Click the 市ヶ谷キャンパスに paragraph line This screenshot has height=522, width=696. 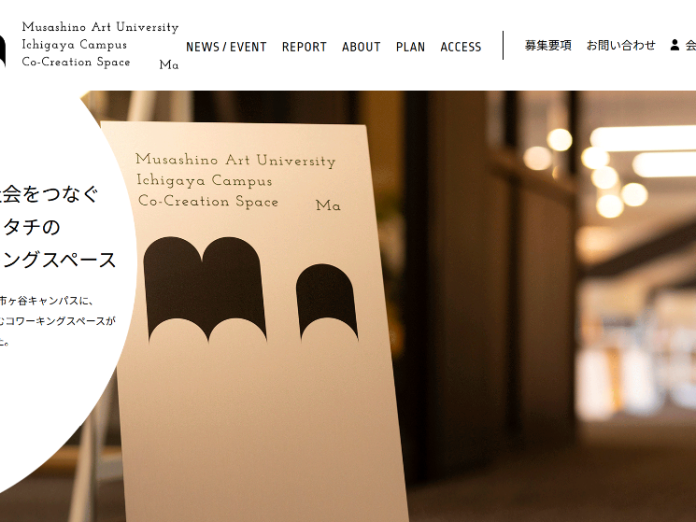[x=46, y=301]
